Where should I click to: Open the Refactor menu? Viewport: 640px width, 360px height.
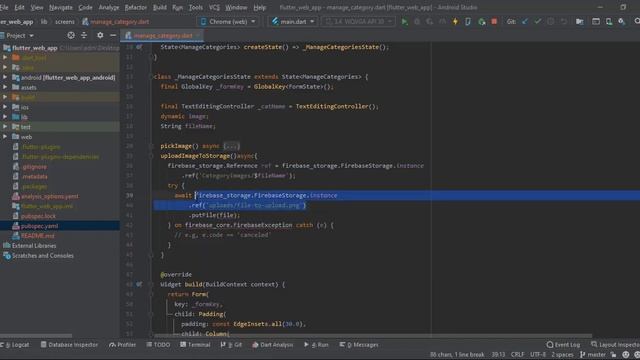click(x=136, y=7)
